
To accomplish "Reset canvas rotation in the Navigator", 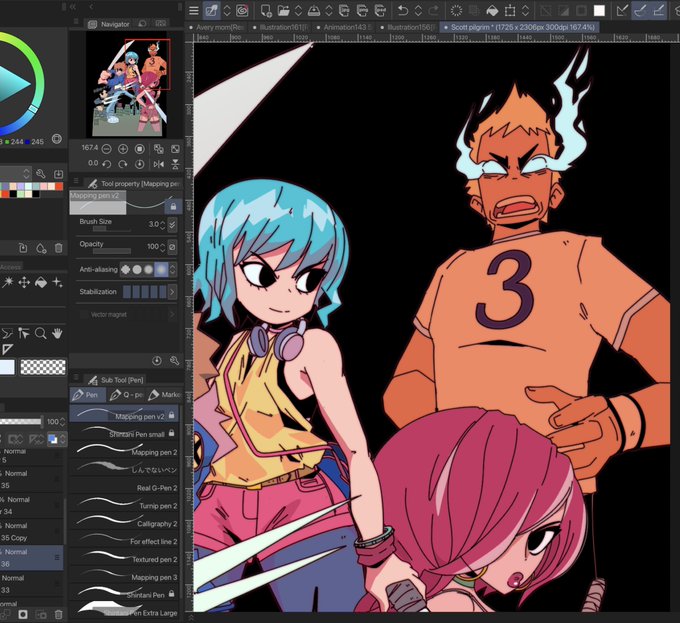I will [x=140, y=164].
